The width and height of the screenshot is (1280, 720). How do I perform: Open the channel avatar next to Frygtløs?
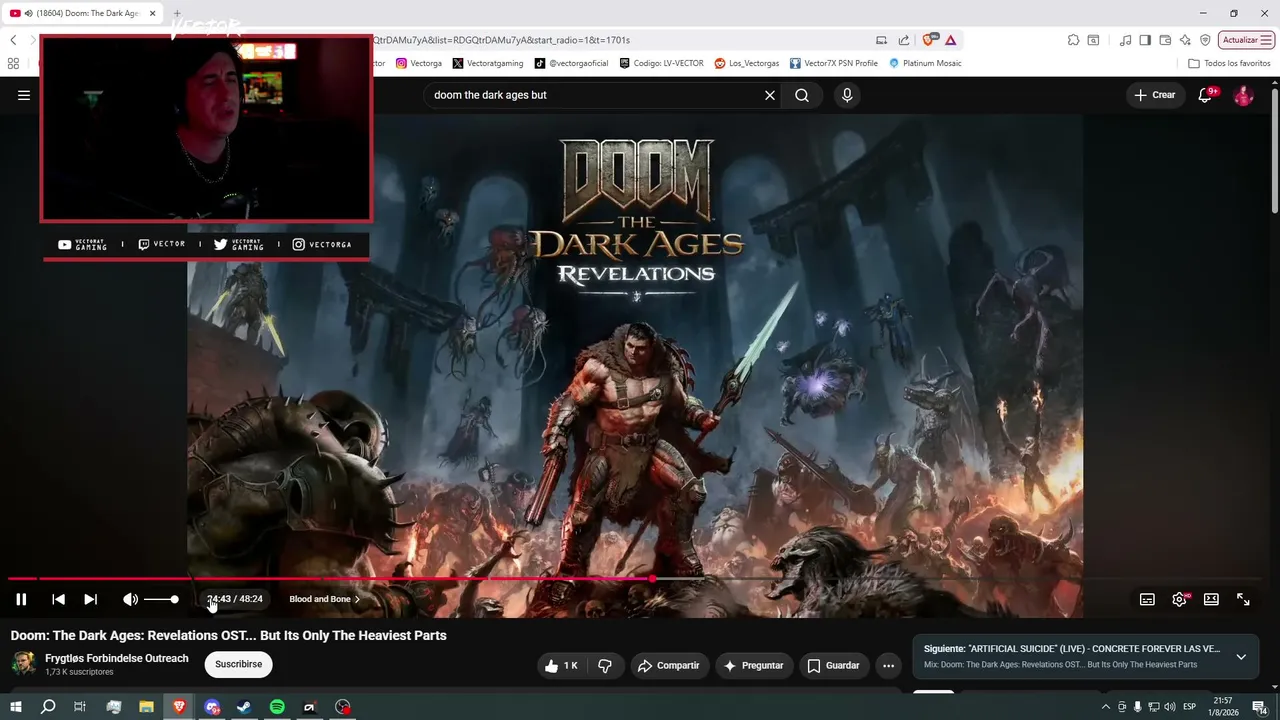click(x=24, y=663)
